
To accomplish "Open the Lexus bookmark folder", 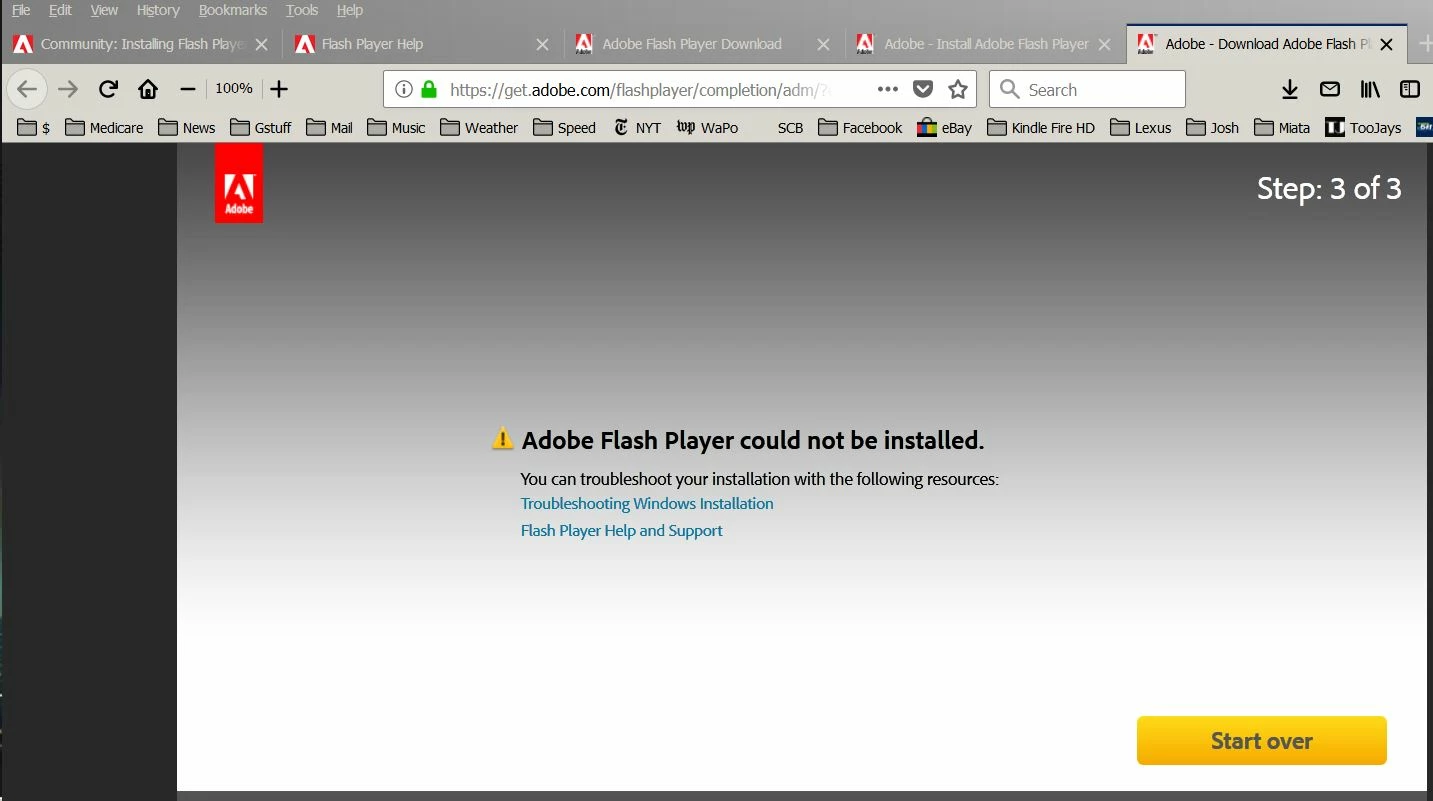I will click(x=1140, y=127).
